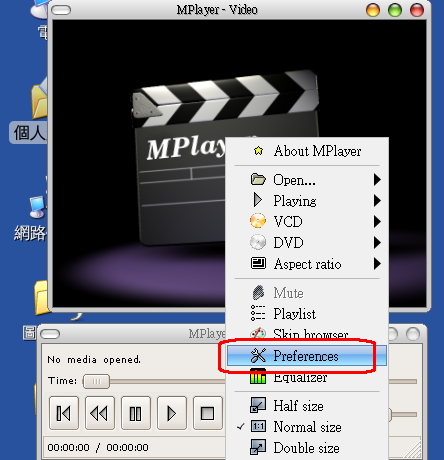The image size is (444, 460).
Task: Expand the VCD submenu arrow
Action: click(x=377, y=222)
